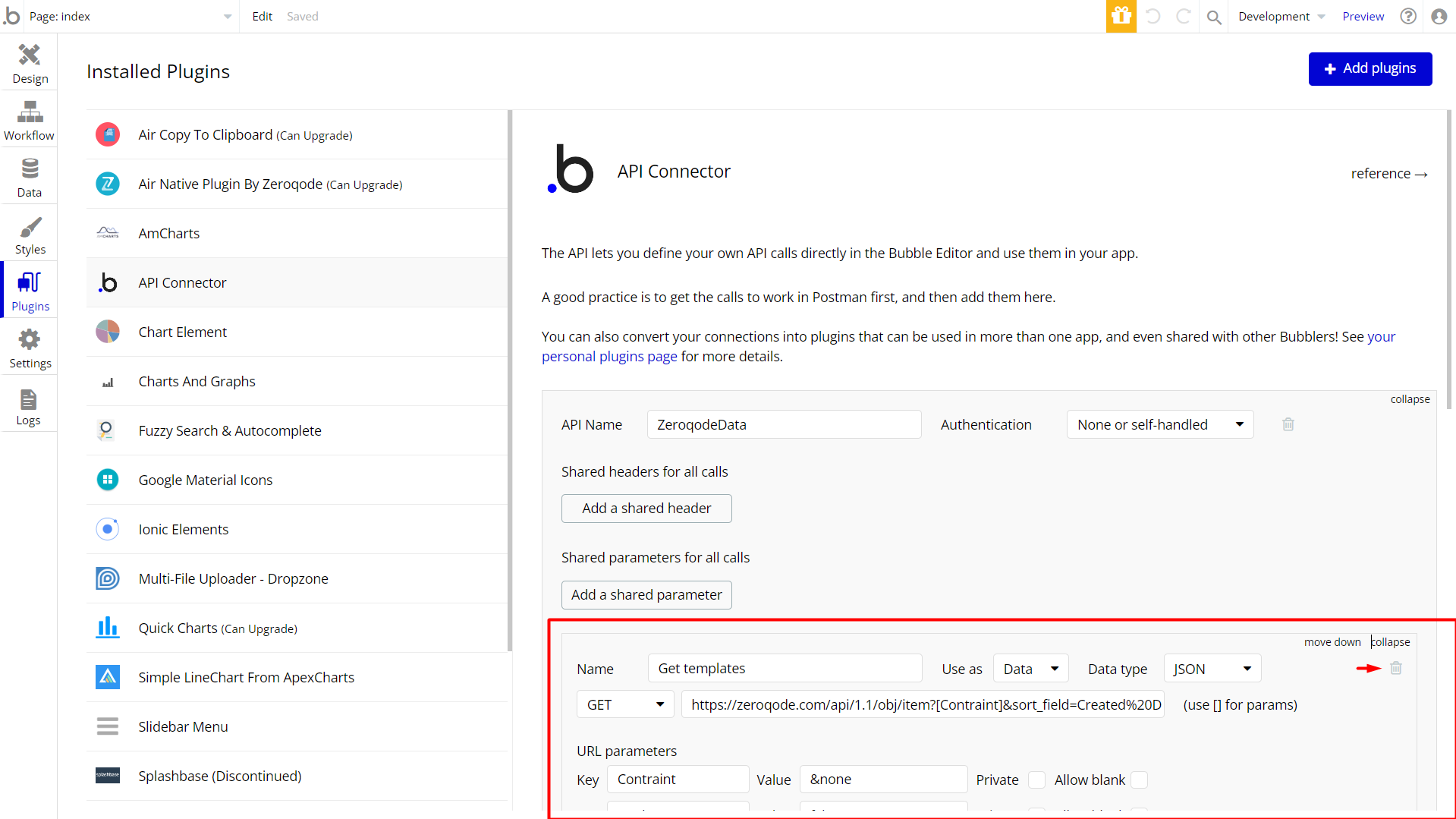This screenshot has width=1456, height=819.
Task: Select the Chart Element plugin icon
Action: pos(108,332)
